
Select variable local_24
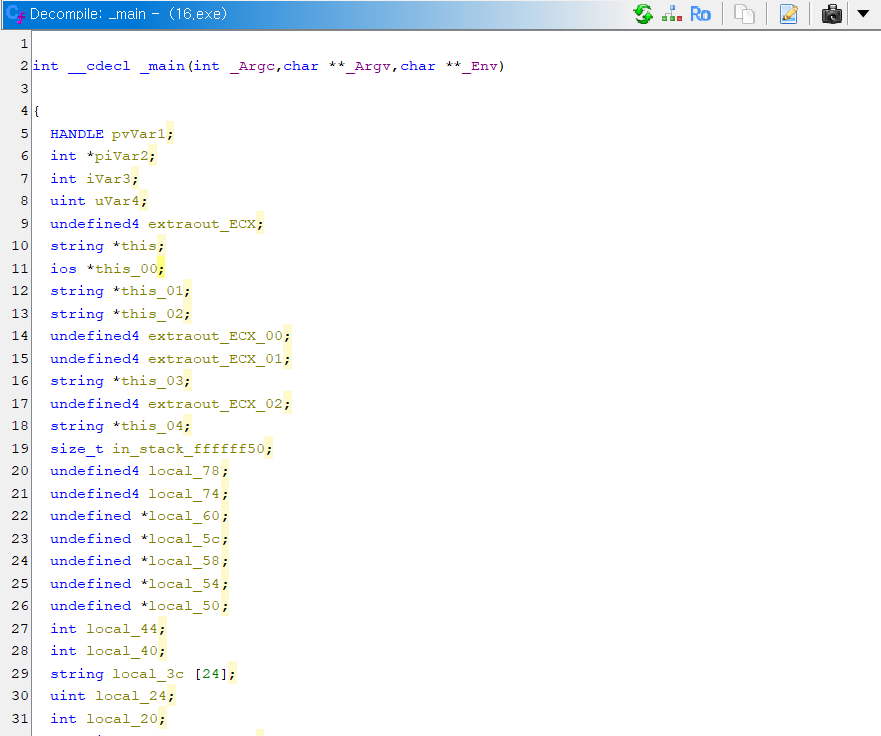[x=131, y=696]
